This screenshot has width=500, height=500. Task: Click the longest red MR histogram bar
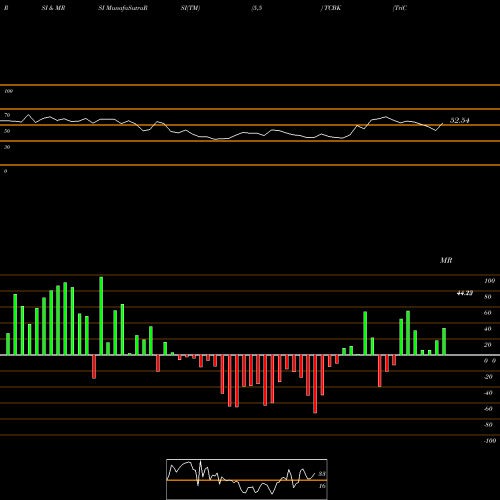315,384
